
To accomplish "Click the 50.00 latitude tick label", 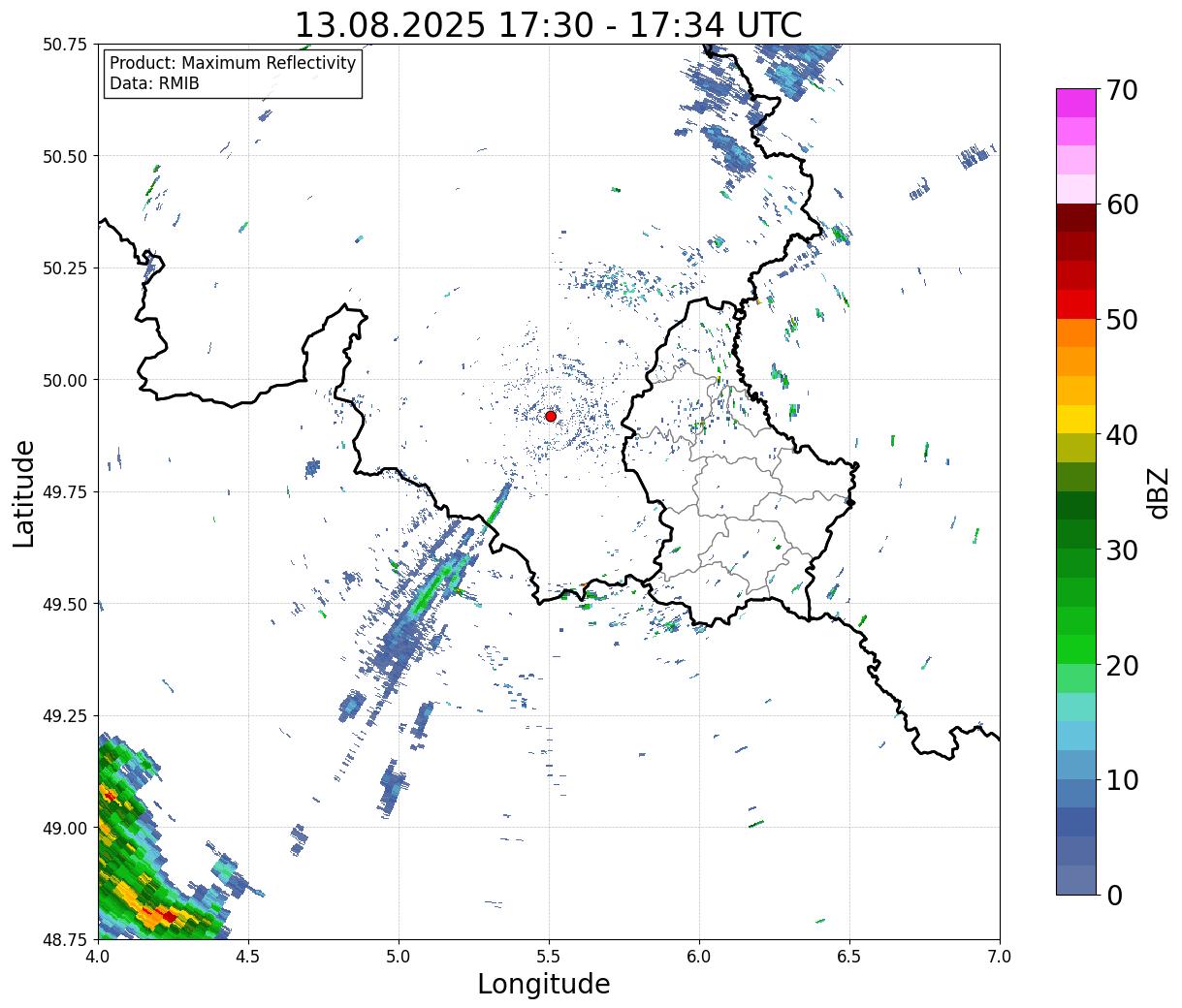I will 65,380.
